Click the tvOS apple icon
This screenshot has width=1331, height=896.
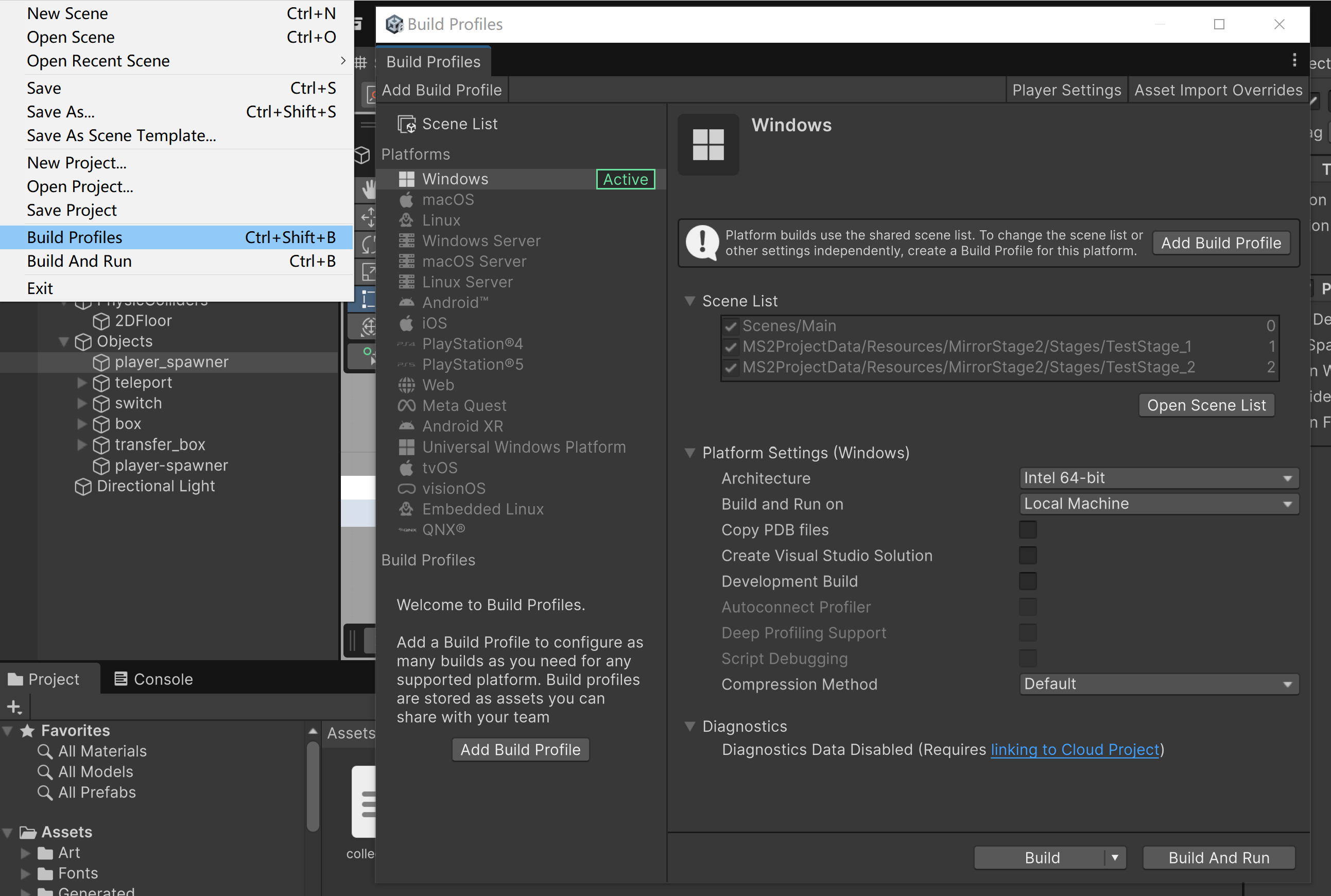pyautogui.click(x=406, y=468)
